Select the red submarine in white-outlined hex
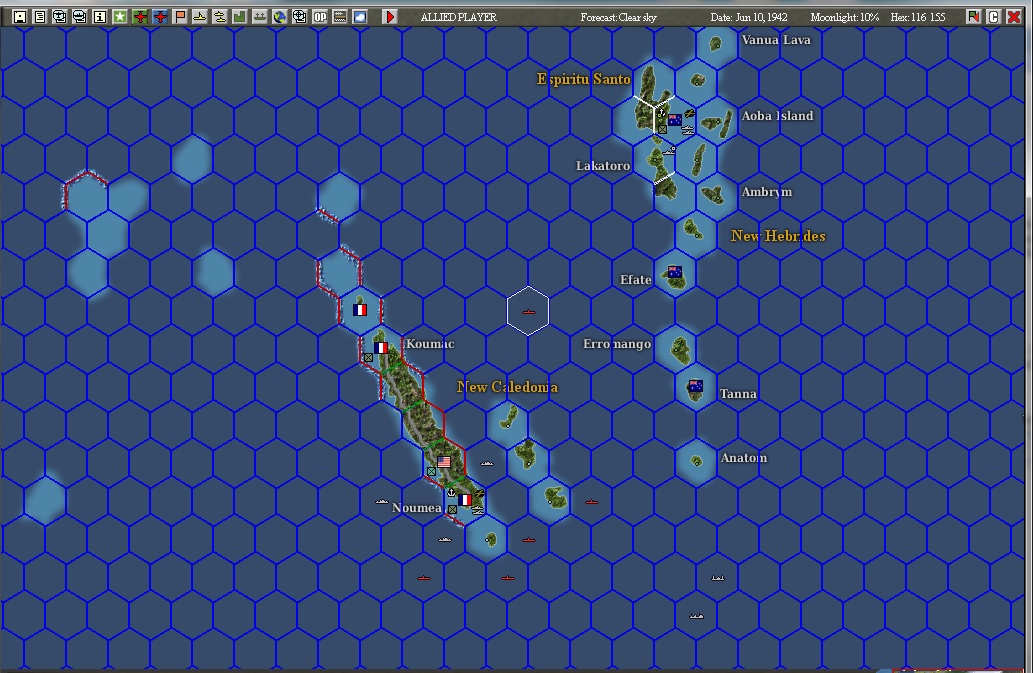This screenshot has height=673, width=1033. coord(528,311)
